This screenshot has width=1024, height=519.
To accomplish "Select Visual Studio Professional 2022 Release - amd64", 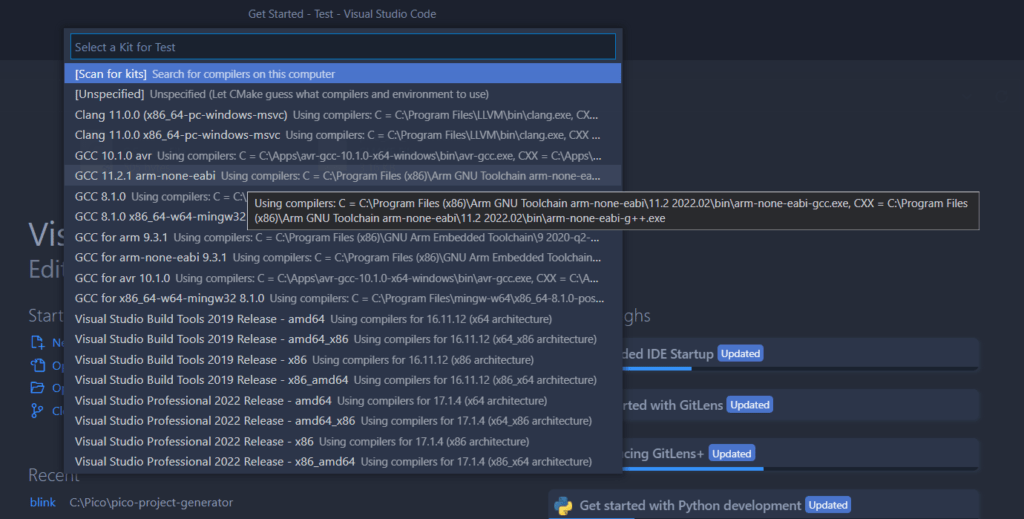I will tap(342, 400).
